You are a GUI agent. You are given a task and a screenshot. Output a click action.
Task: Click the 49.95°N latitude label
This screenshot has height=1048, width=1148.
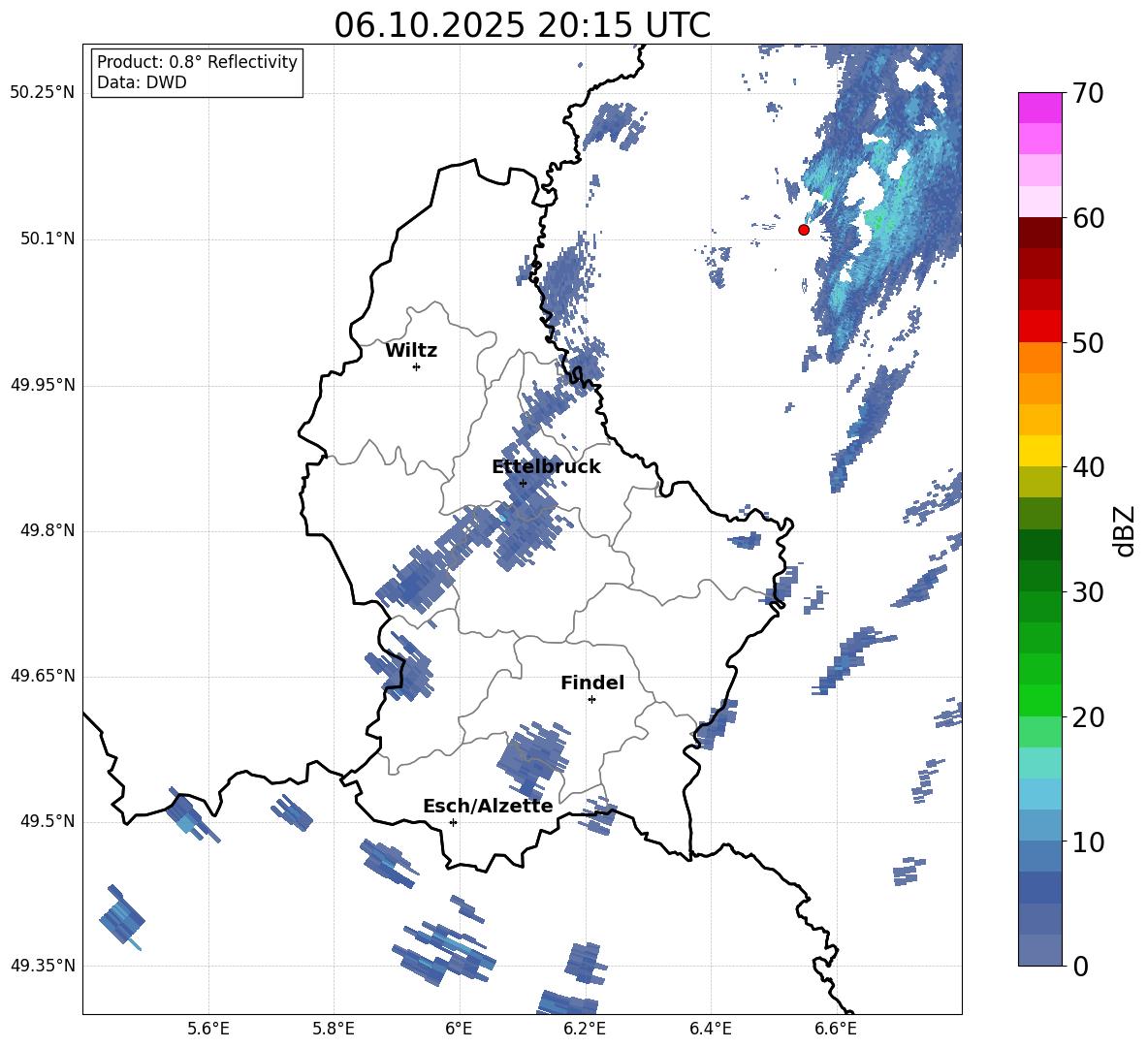click(43, 385)
